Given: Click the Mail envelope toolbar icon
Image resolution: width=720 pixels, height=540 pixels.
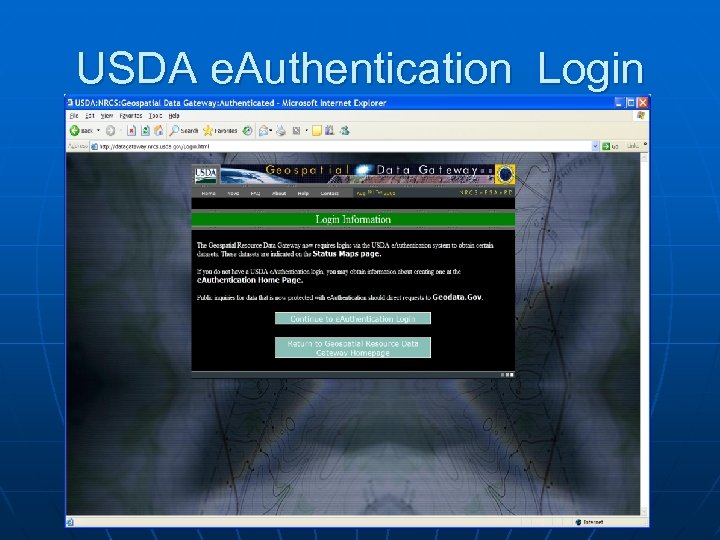Looking at the screenshot, I should [x=263, y=131].
